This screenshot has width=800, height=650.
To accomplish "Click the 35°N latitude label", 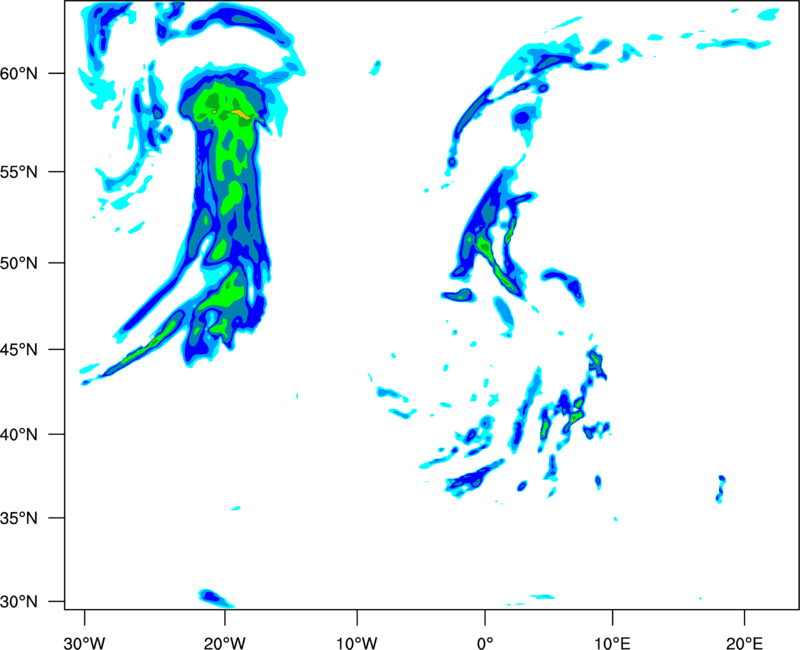I will (x=19, y=518).
